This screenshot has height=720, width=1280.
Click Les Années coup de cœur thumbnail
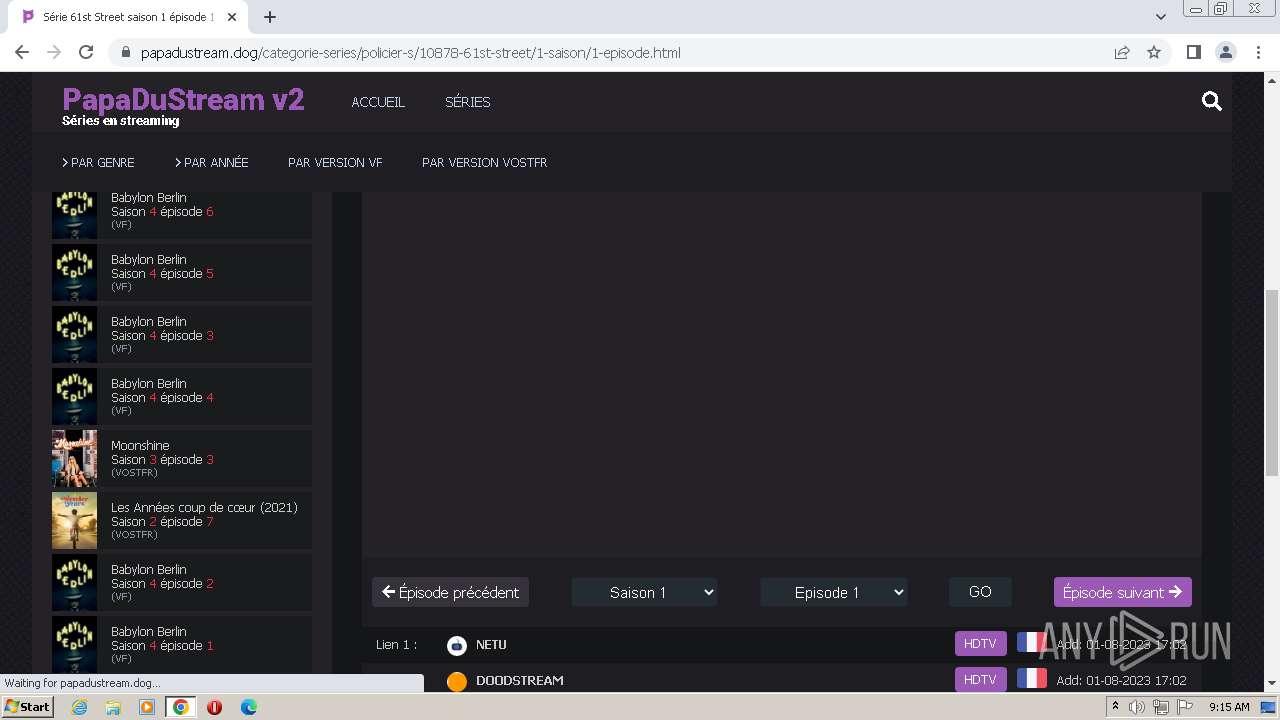pyautogui.click(x=74, y=520)
